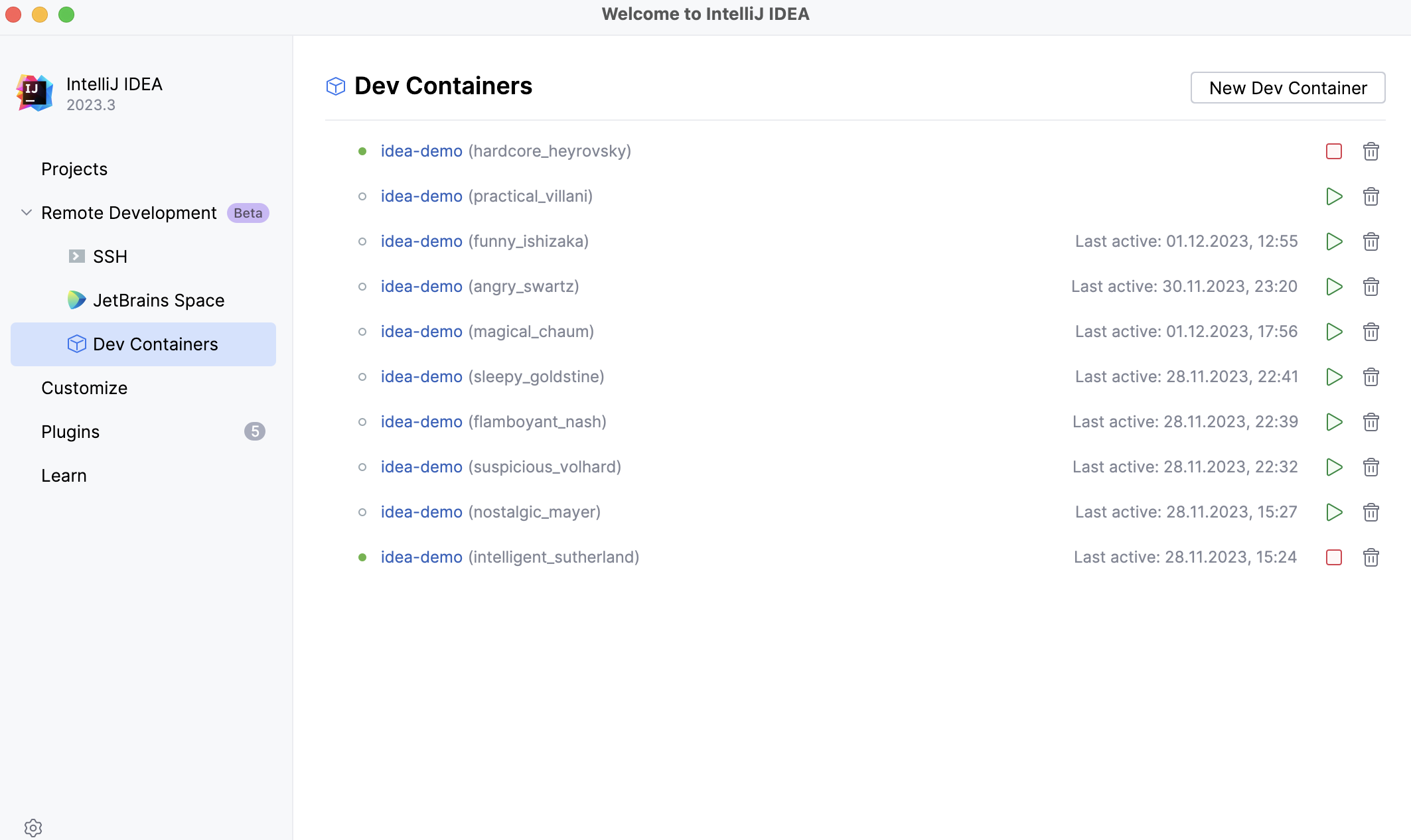This screenshot has width=1411, height=840.
Task: Delete the funny_ishizaka container
Action: click(1371, 242)
